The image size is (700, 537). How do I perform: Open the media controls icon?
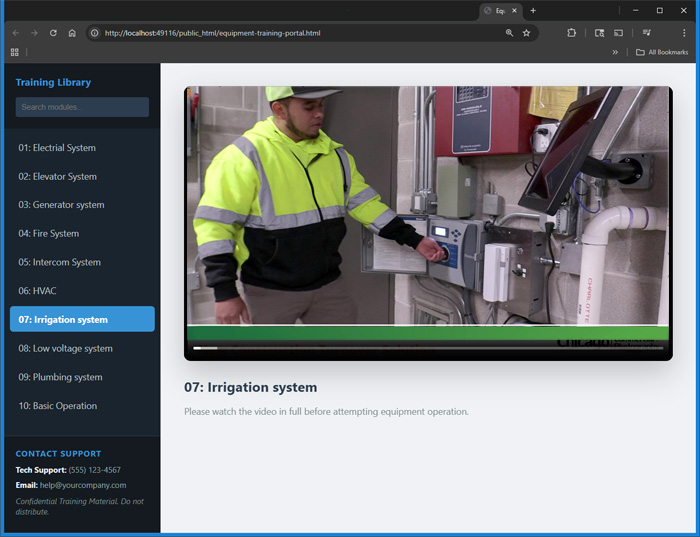[646, 33]
